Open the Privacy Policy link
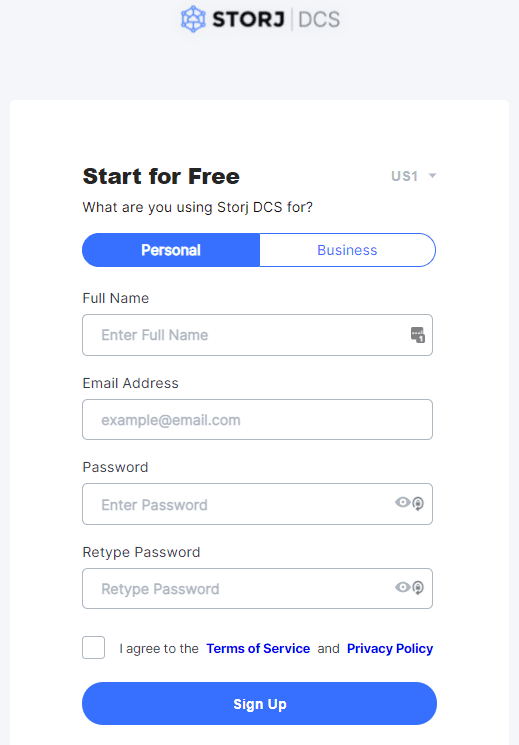This screenshot has width=519, height=745. tap(390, 649)
